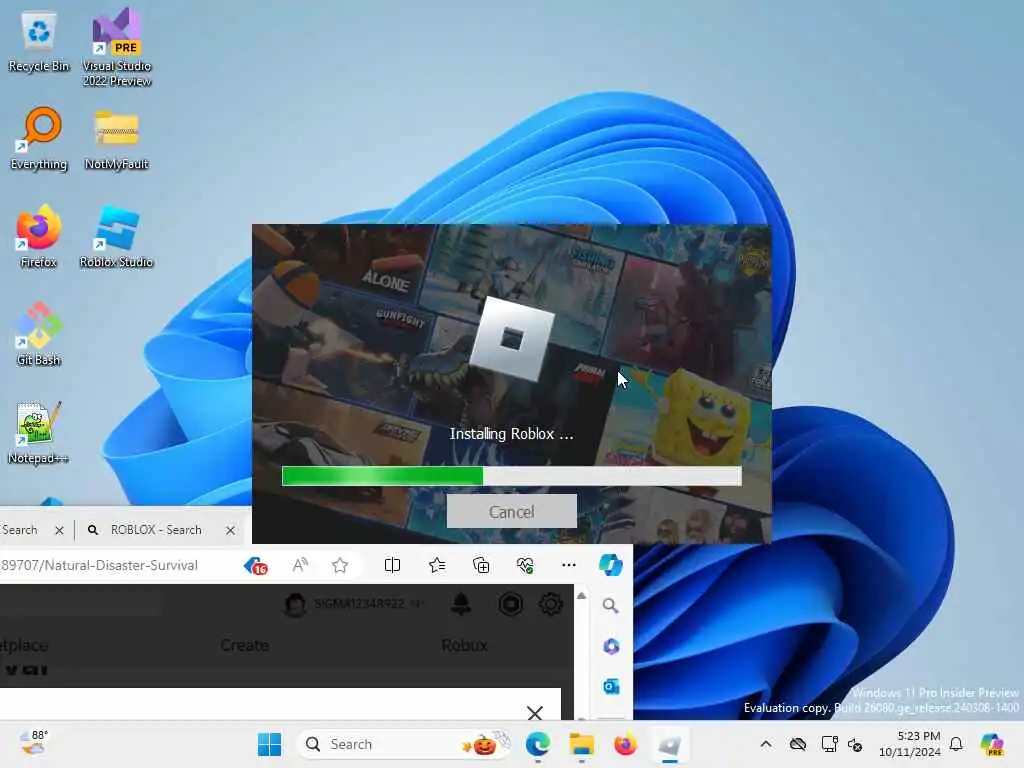Open the taskbar clock showing 5:23 PM

(910, 744)
